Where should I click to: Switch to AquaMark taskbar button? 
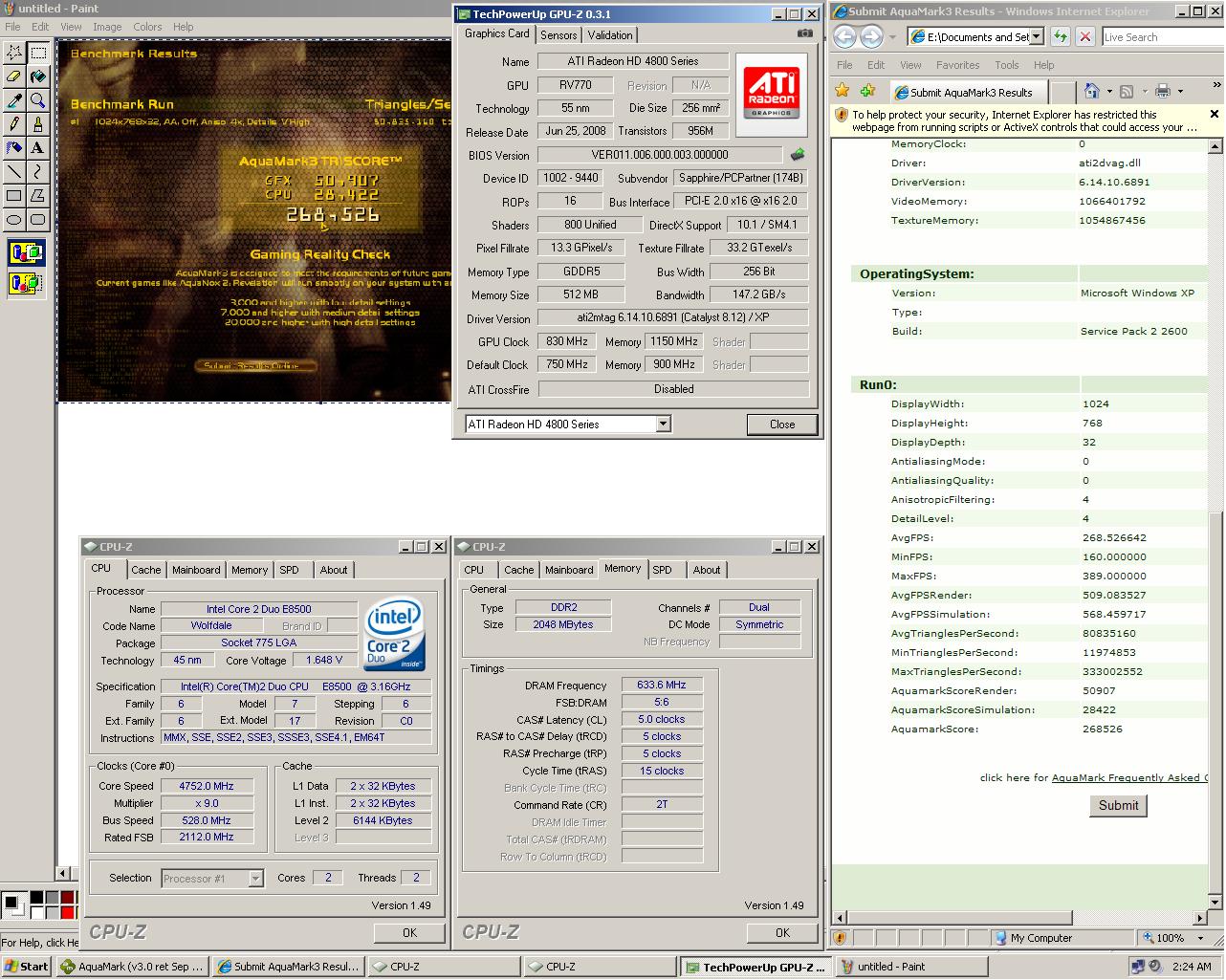coord(132,967)
